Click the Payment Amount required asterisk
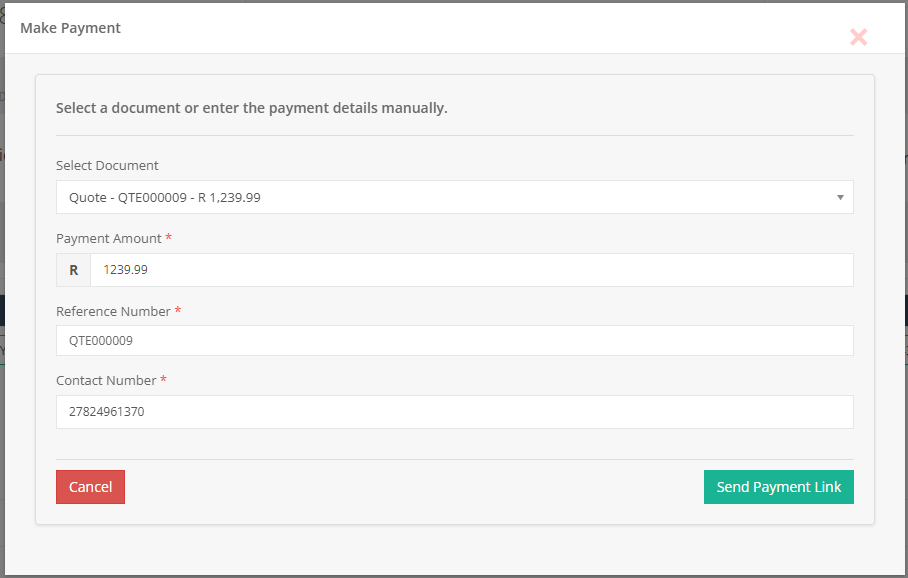Screen dimensions: 908x578 pos(169,238)
